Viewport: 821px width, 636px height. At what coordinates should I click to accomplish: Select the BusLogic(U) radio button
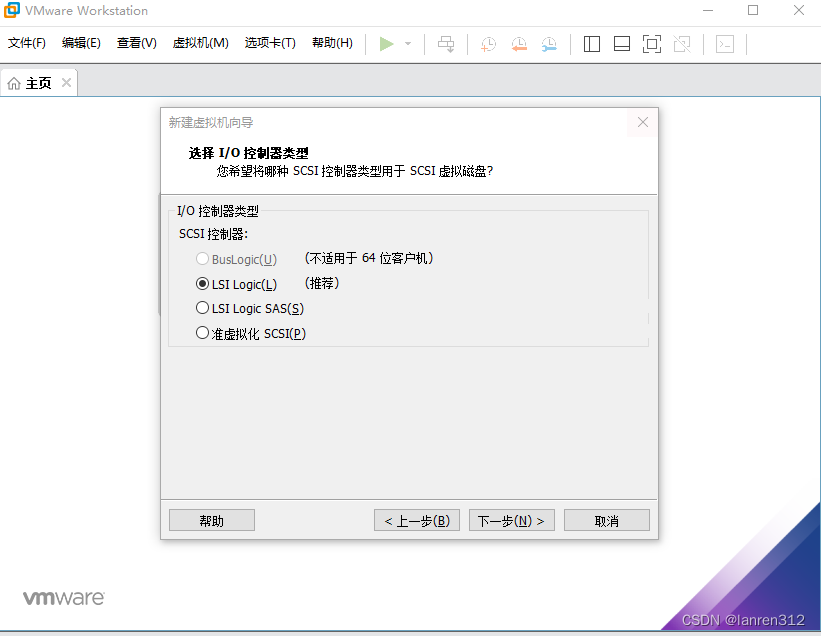202,259
